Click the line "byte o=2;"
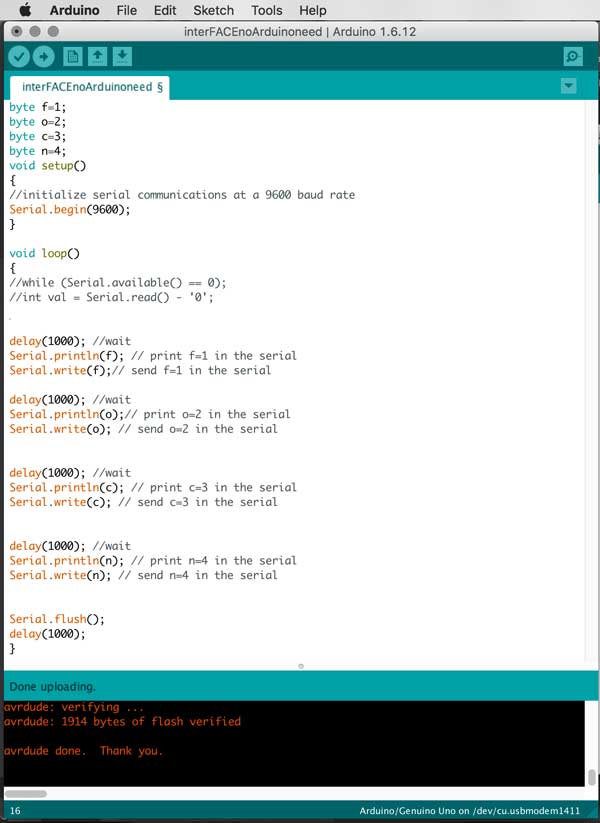Screen dimensions: 600x823 pos(38,122)
